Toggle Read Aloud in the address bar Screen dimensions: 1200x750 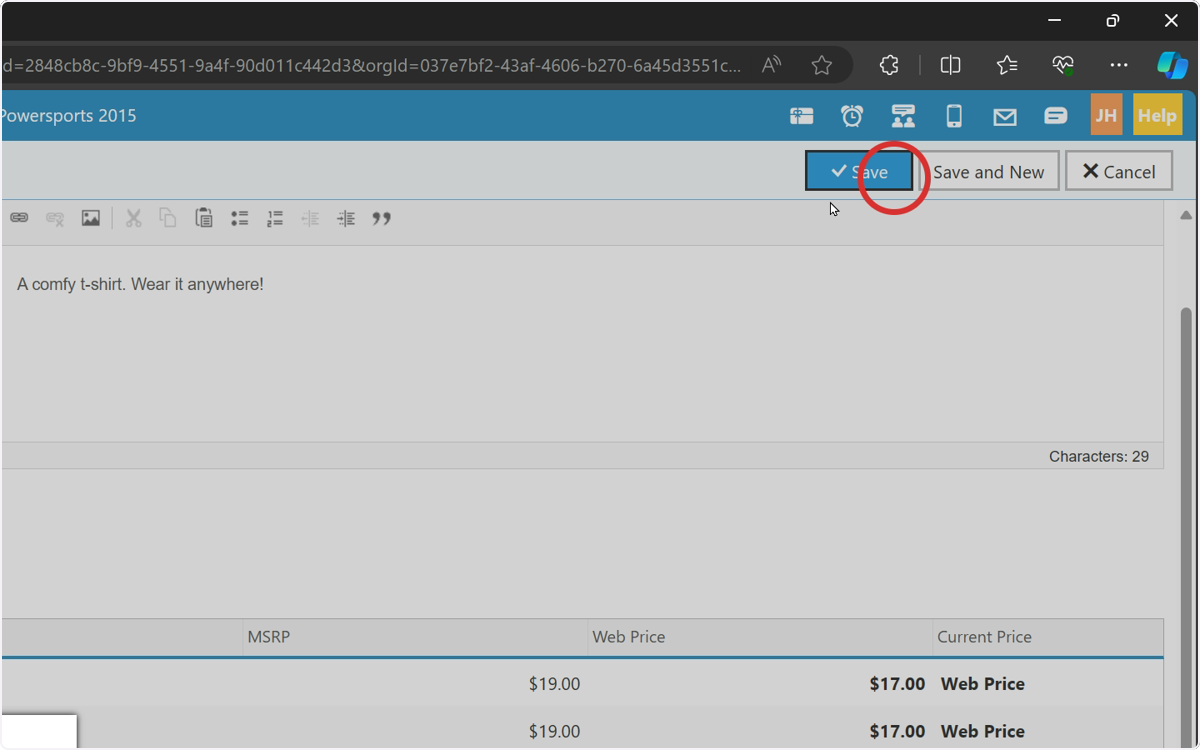pyautogui.click(x=771, y=65)
